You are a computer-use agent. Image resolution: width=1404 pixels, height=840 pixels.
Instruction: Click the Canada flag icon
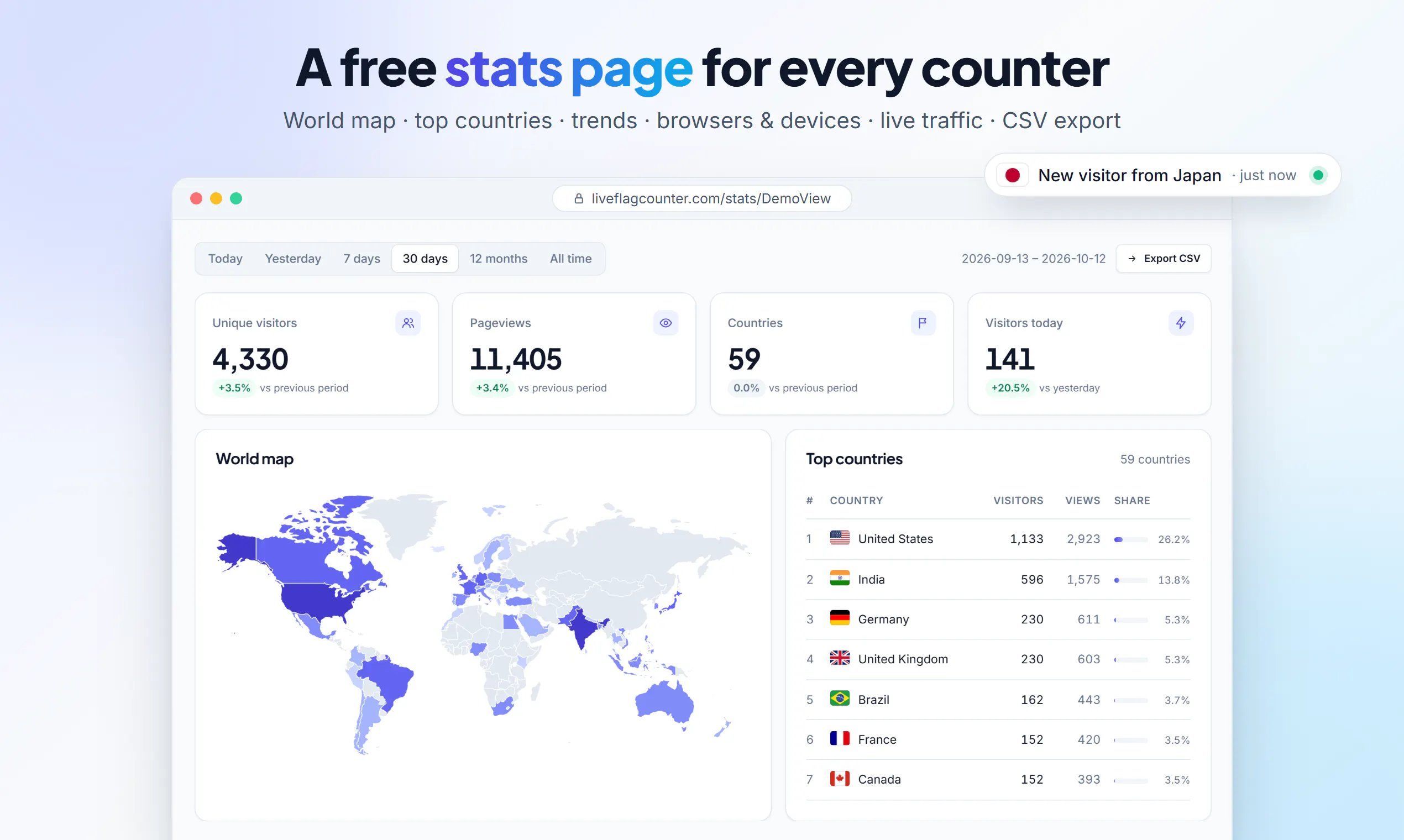[840, 778]
